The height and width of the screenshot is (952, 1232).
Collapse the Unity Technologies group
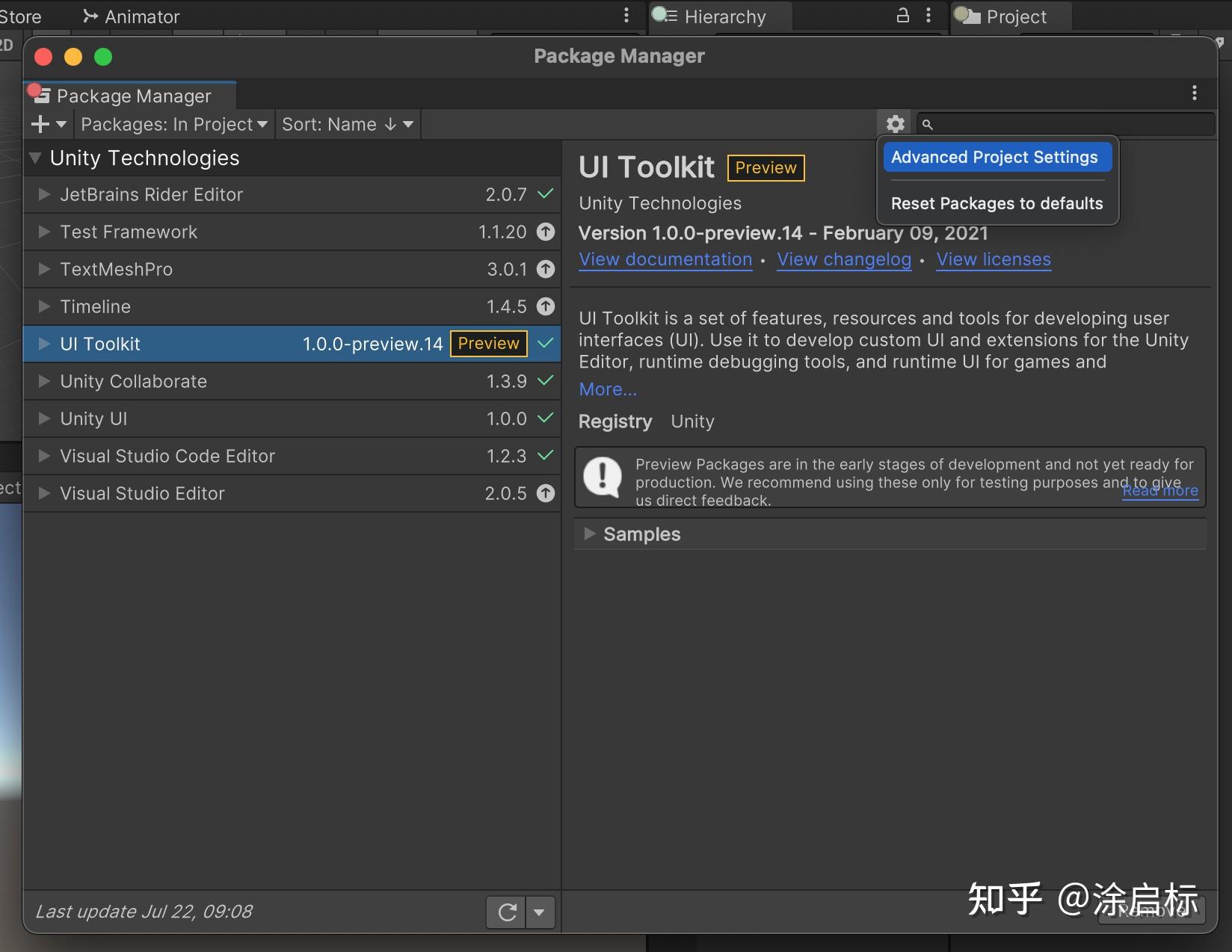[35, 158]
